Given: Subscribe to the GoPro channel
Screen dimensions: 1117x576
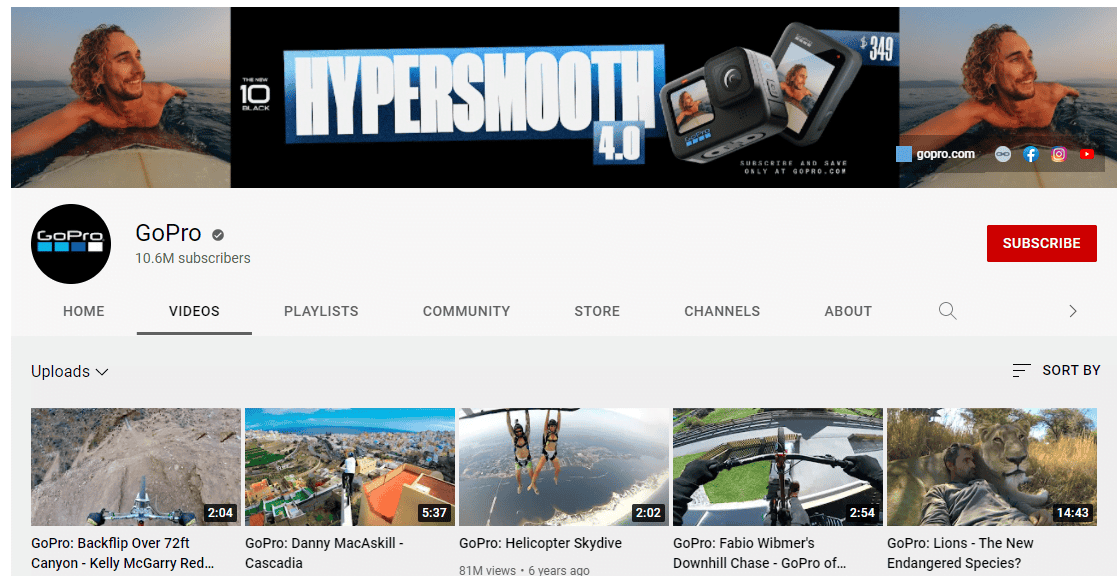Looking at the screenshot, I should coord(1041,243).
